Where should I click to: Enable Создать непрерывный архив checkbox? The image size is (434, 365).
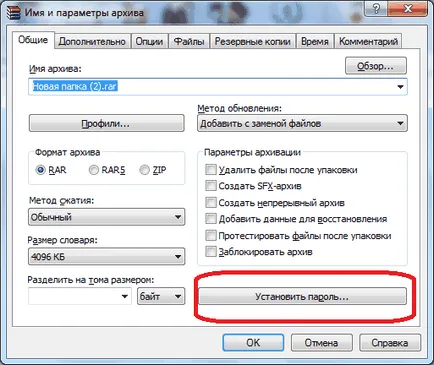(211, 202)
